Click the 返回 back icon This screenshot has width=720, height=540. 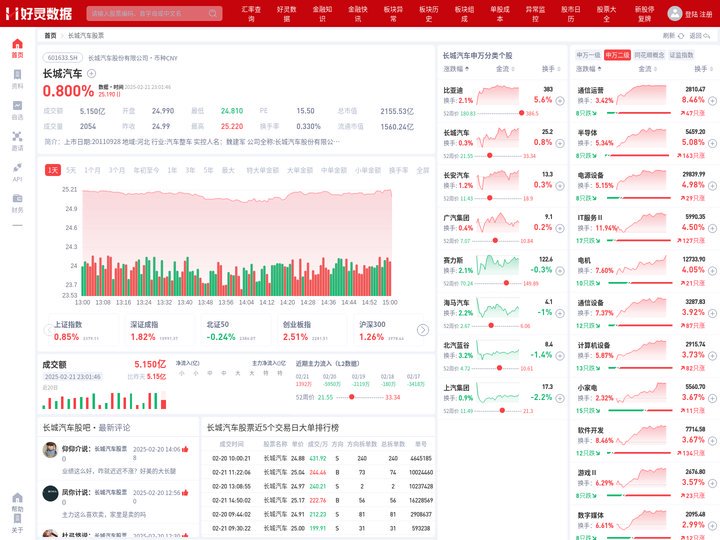click(x=707, y=36)
